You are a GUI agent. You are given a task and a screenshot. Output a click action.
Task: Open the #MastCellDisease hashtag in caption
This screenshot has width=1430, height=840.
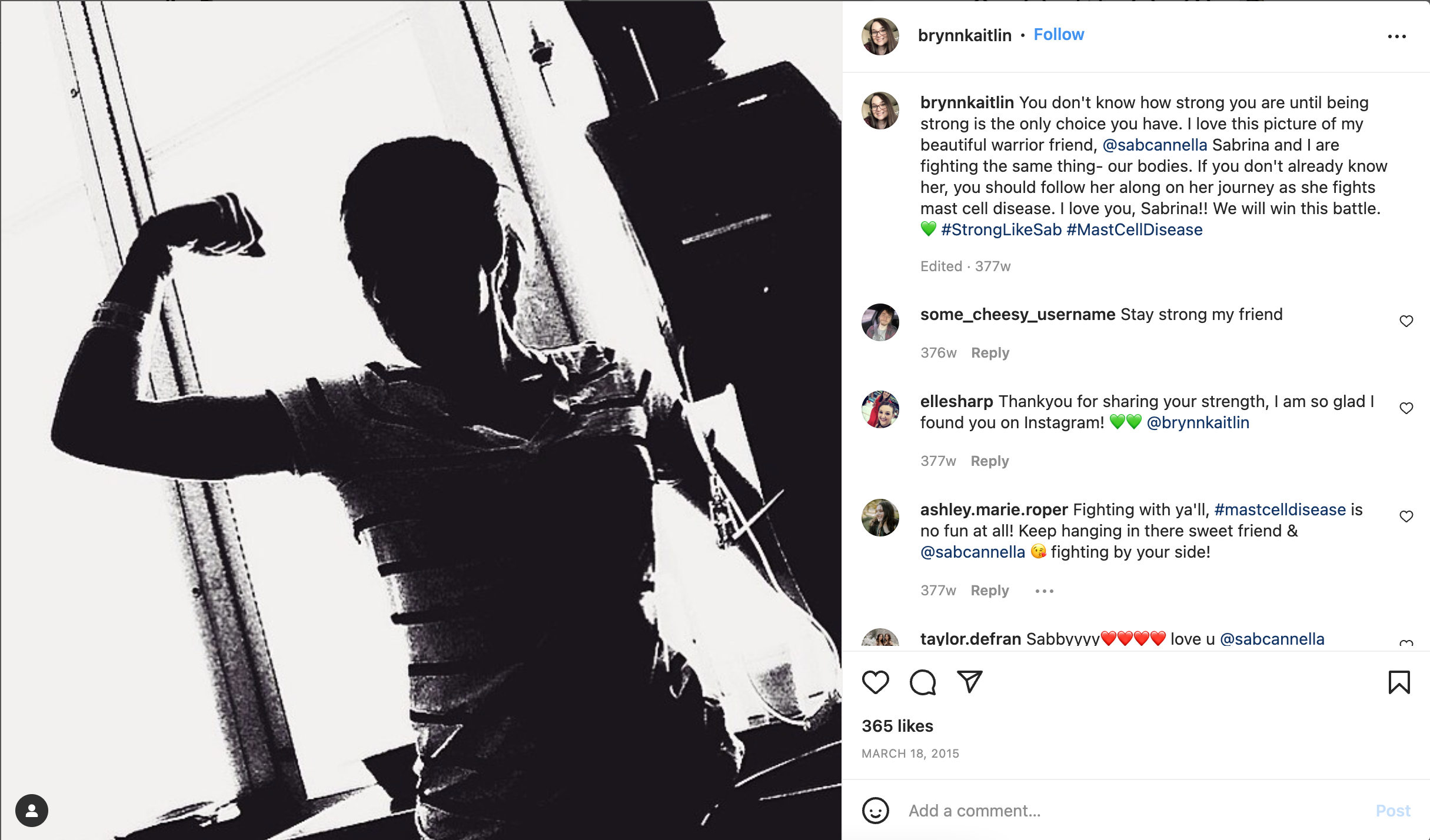1134,230
